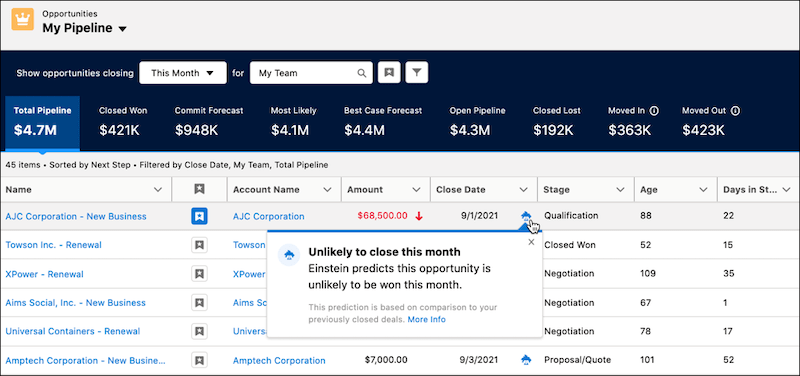Click the Unlikely to close this month heading
Screen dimensions: 800x376
pos(384,252)
